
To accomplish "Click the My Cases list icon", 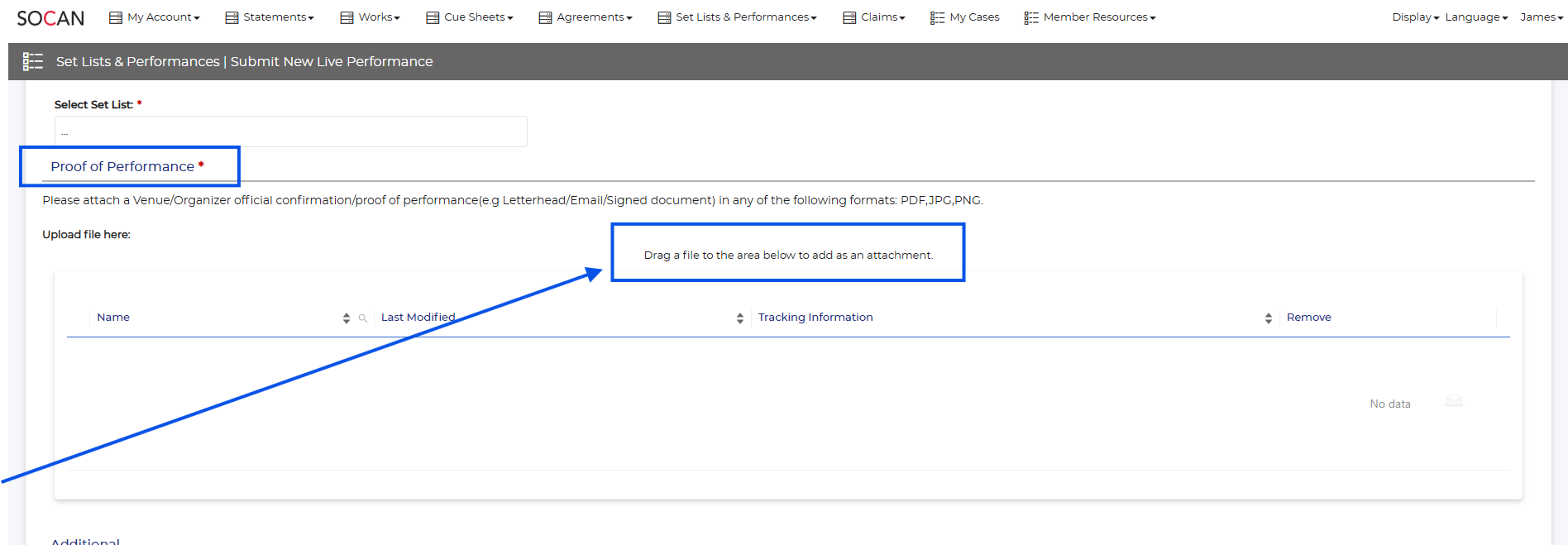I will point(937,17).
